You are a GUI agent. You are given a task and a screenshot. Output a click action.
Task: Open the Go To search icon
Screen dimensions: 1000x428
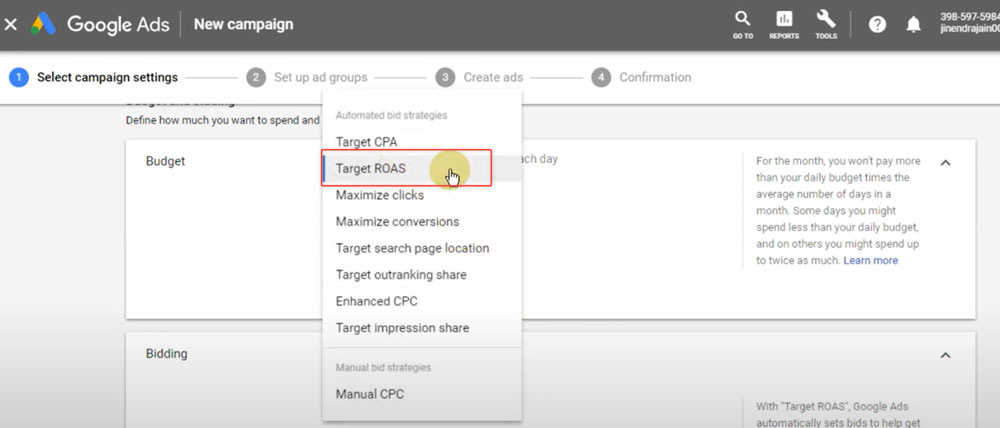coord(742,24)
